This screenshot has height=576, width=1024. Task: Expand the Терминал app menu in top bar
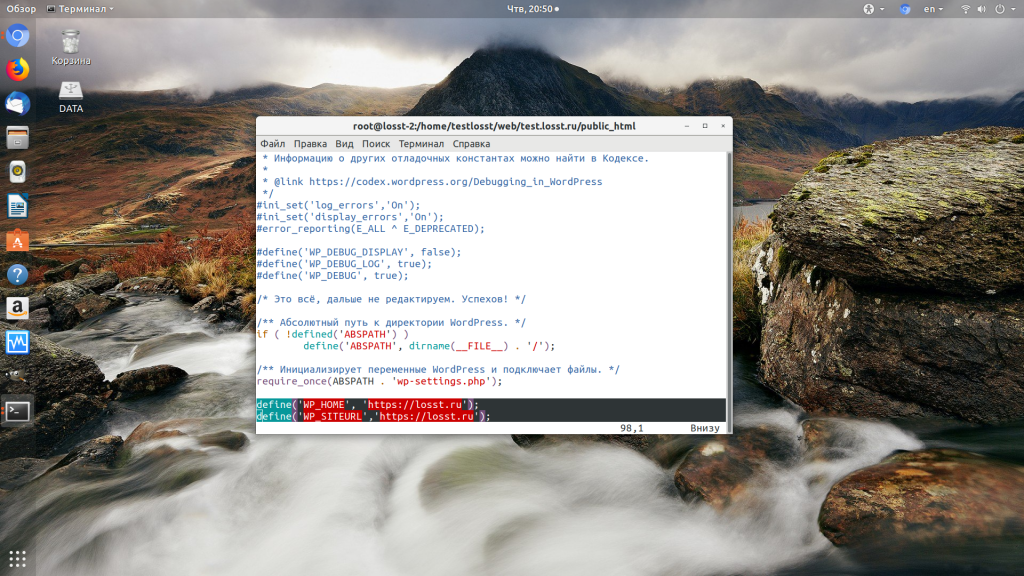tap(85, 8)
